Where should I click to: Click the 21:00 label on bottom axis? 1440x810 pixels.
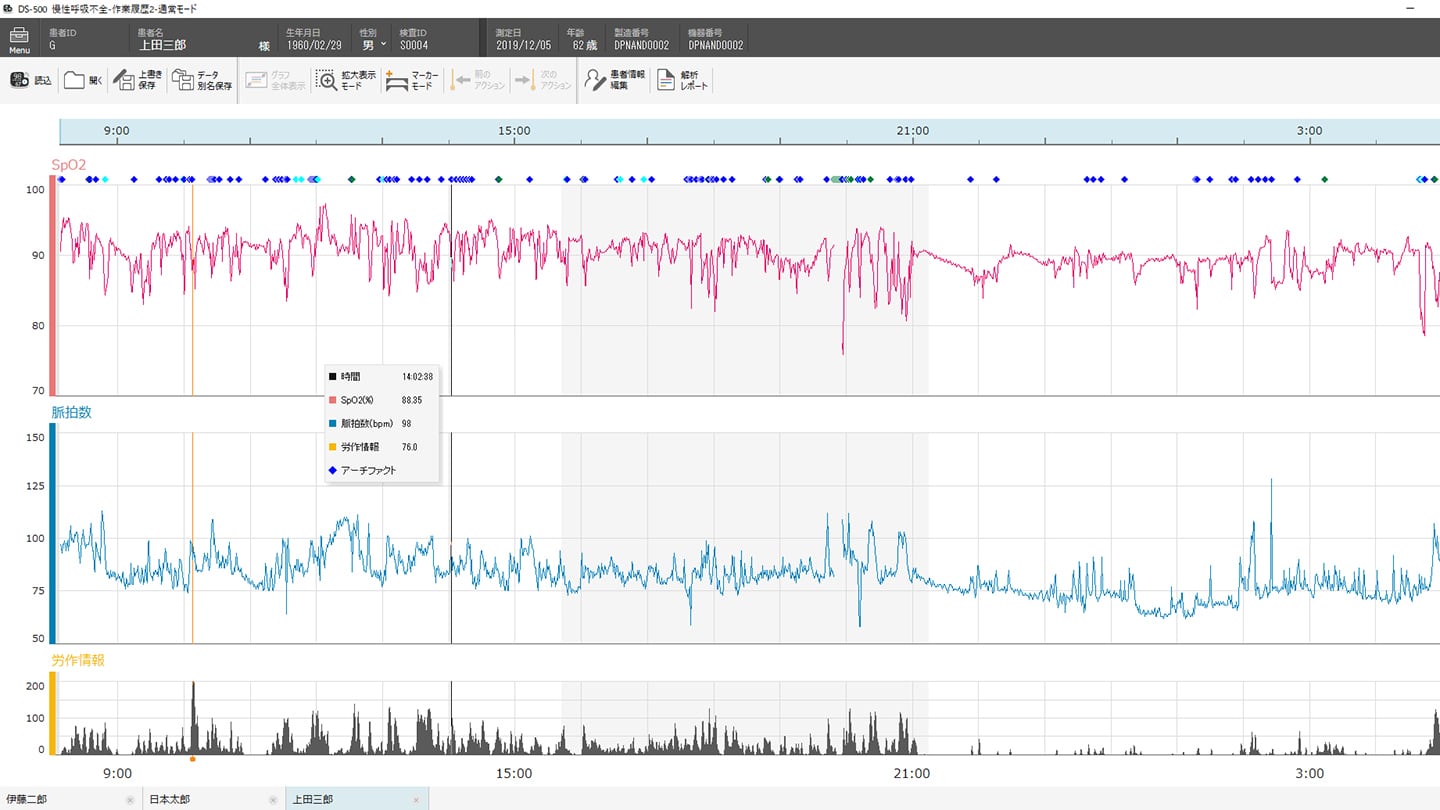912,773
